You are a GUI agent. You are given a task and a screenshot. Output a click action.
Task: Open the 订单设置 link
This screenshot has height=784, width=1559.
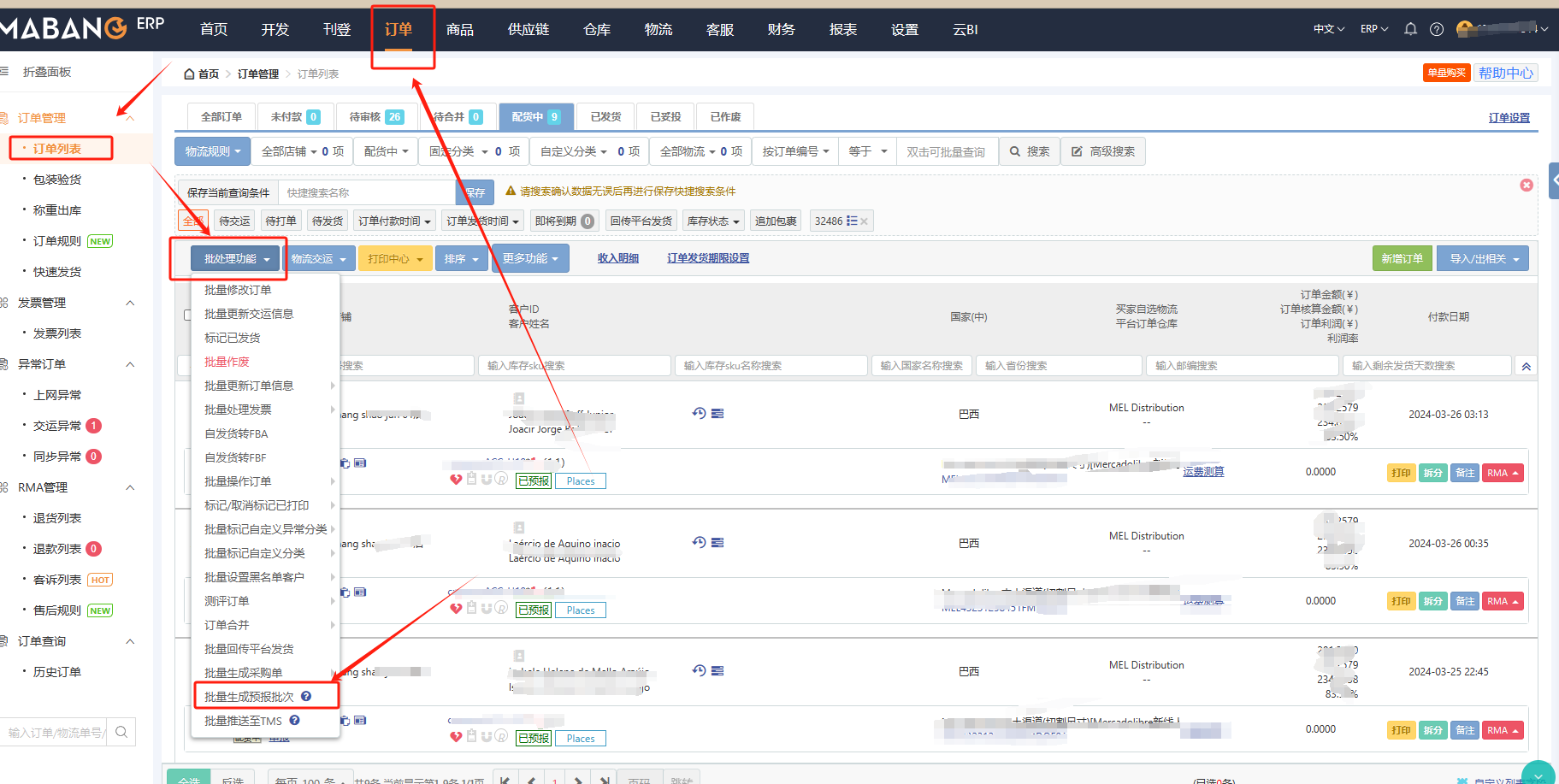pyautogui.click(x=1509, y=118)
